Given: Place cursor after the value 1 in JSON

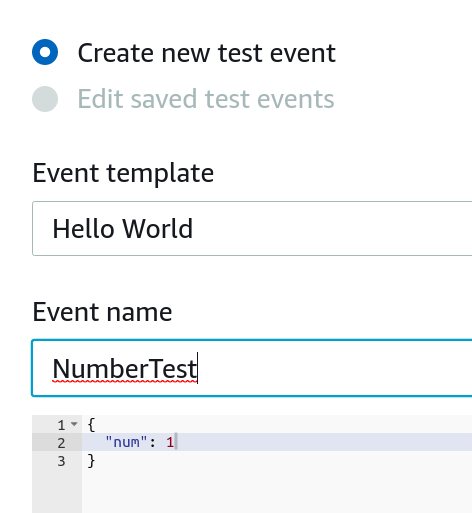Looking at the screenshot, I should point(175,442).
